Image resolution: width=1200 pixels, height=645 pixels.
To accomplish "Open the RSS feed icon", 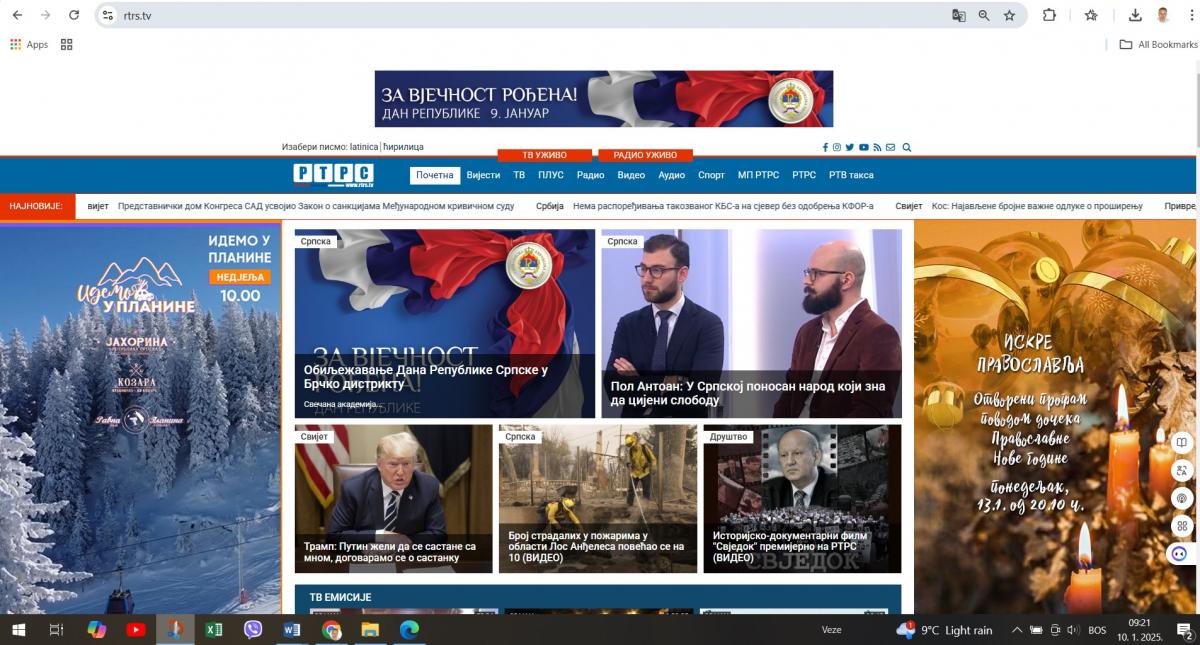I will point(877,147).
